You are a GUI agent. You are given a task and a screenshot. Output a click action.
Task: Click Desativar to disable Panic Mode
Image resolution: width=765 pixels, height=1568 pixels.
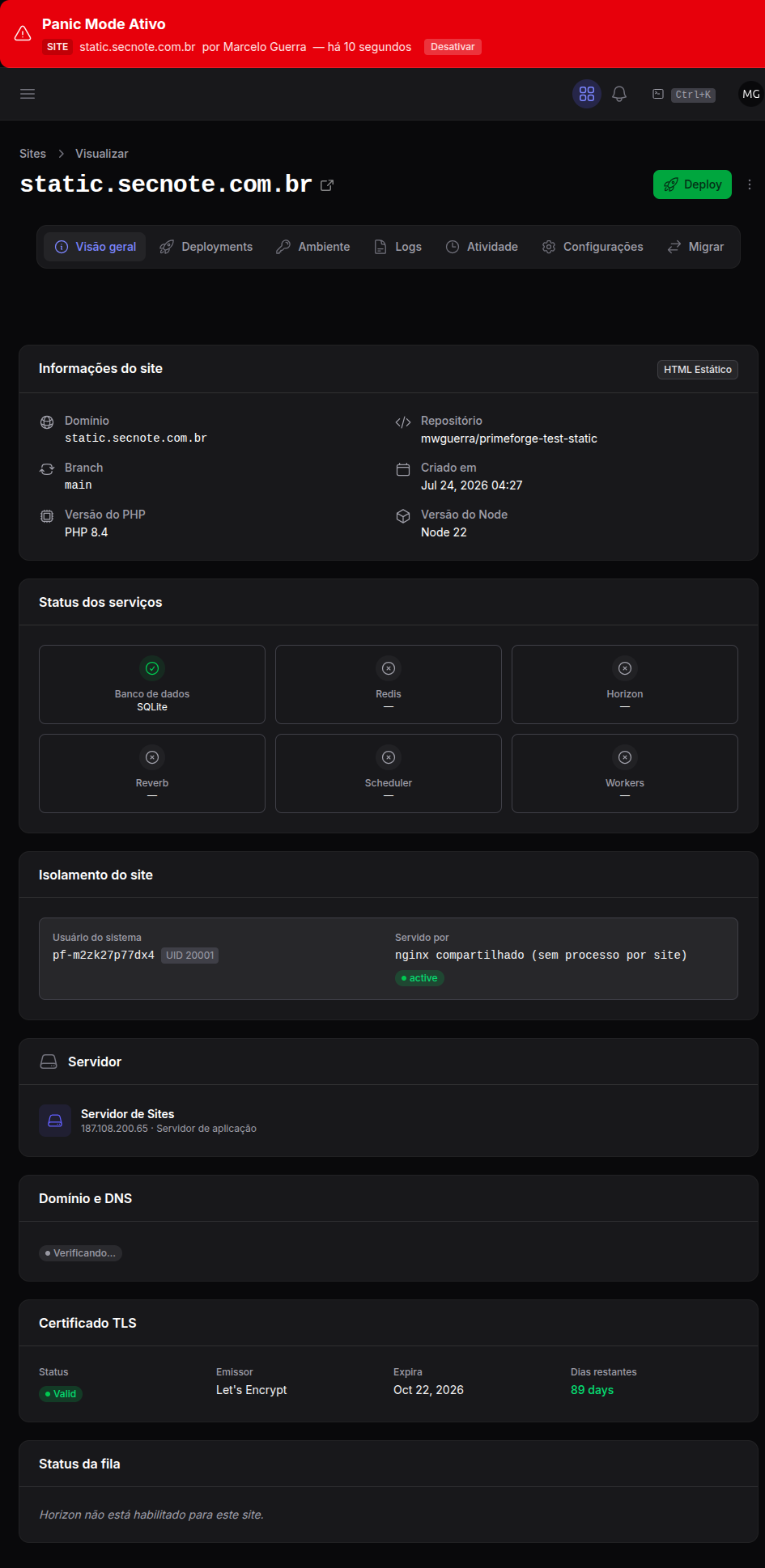click(453, 47)
